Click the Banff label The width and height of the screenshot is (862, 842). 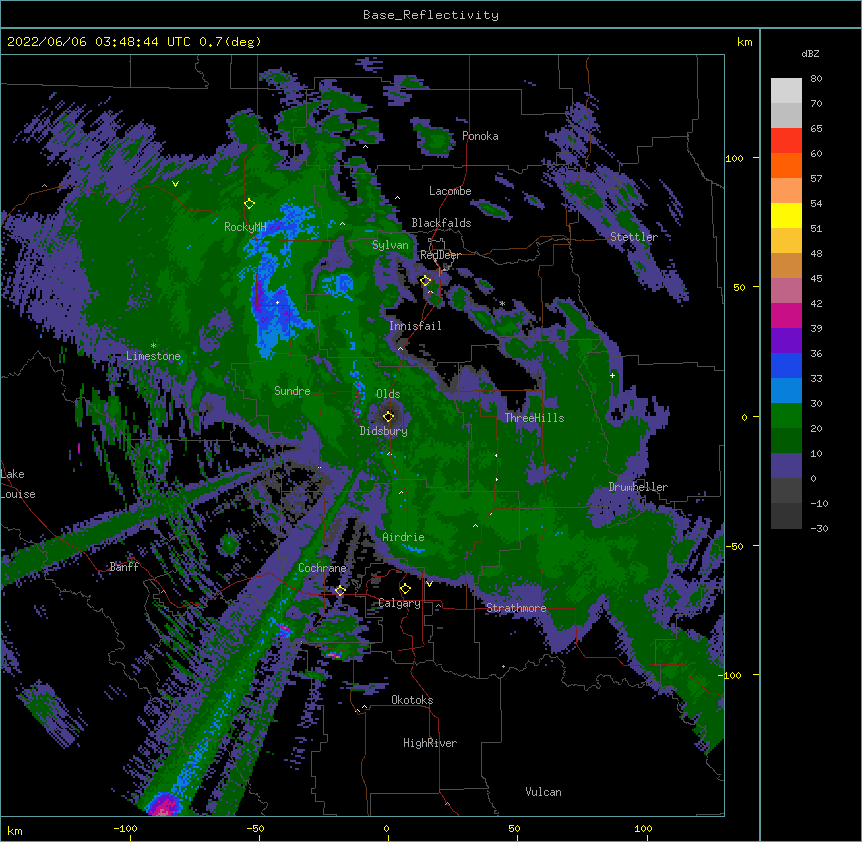(x=124, y=567)
